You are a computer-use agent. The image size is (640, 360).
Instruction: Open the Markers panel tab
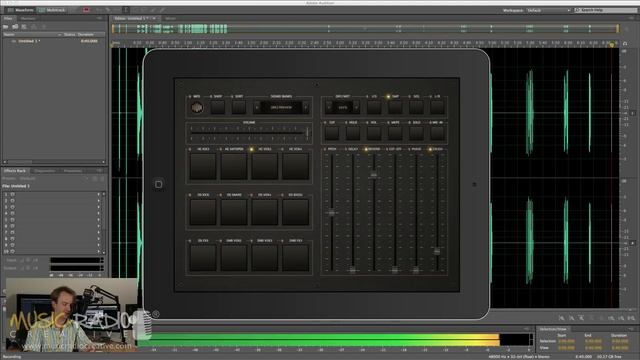coord(28,18)
